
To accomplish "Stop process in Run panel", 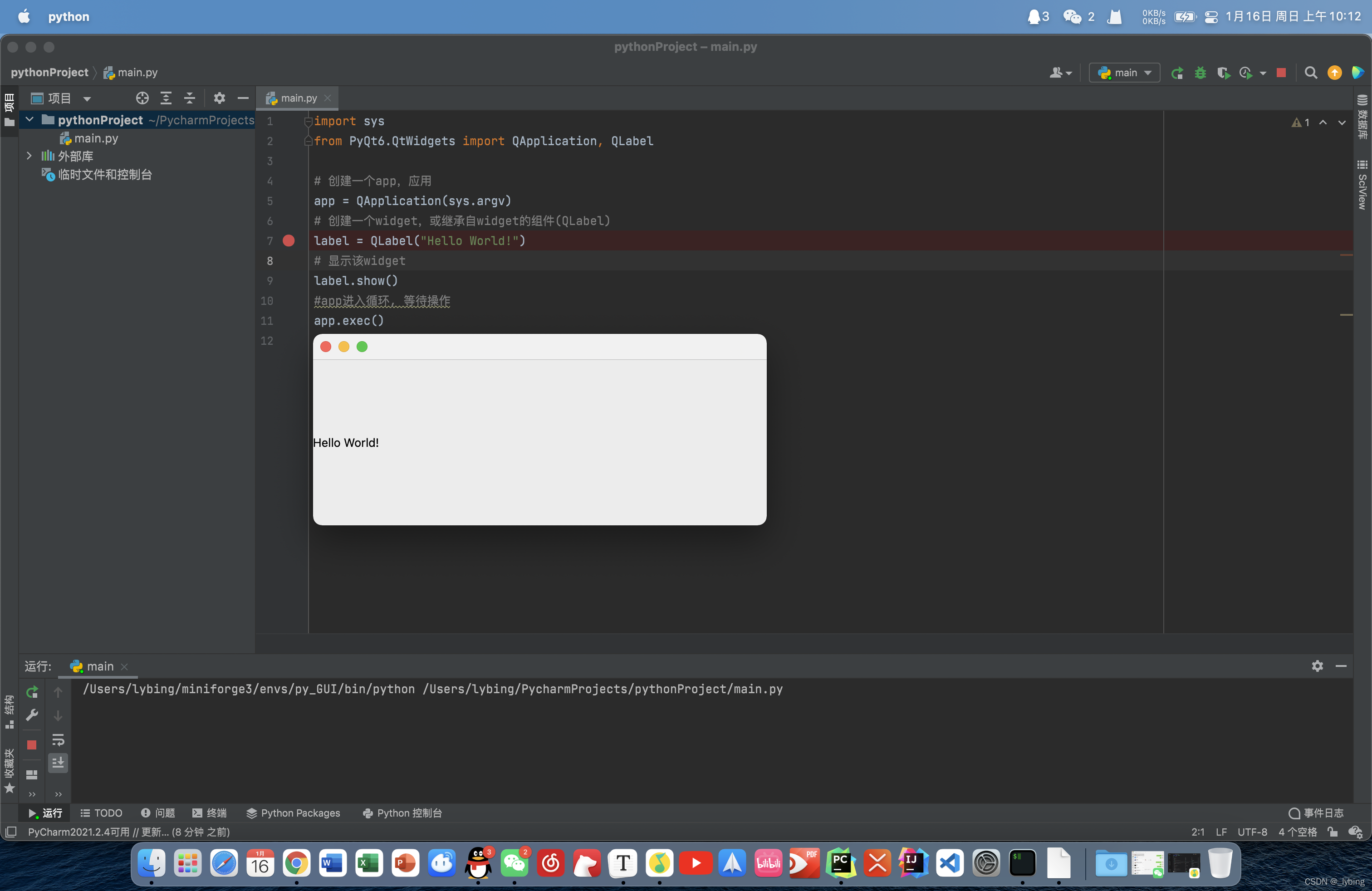I will (x=32, y=744).
